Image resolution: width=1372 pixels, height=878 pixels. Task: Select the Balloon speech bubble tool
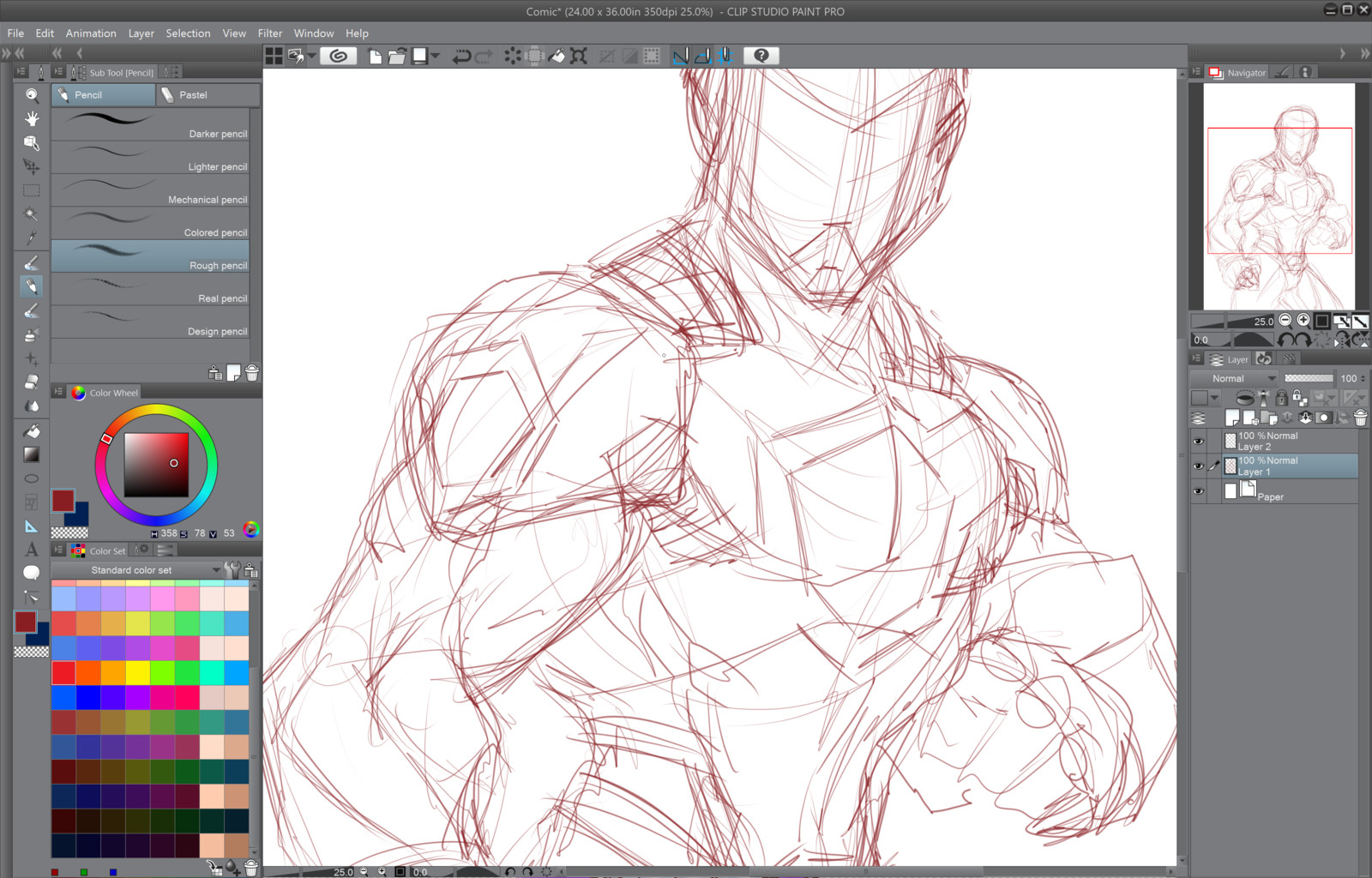[x=32, y=573]
